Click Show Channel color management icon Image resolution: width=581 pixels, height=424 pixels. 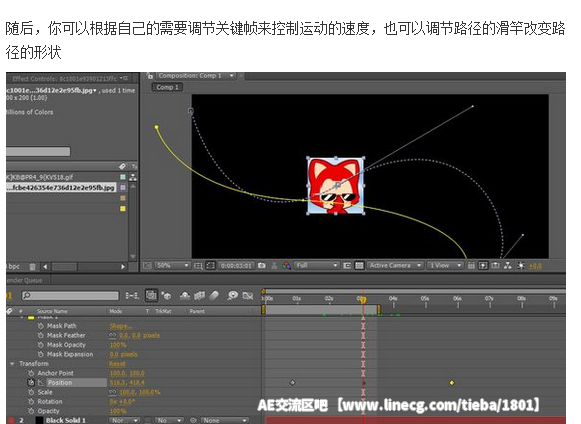click(286, 266)
